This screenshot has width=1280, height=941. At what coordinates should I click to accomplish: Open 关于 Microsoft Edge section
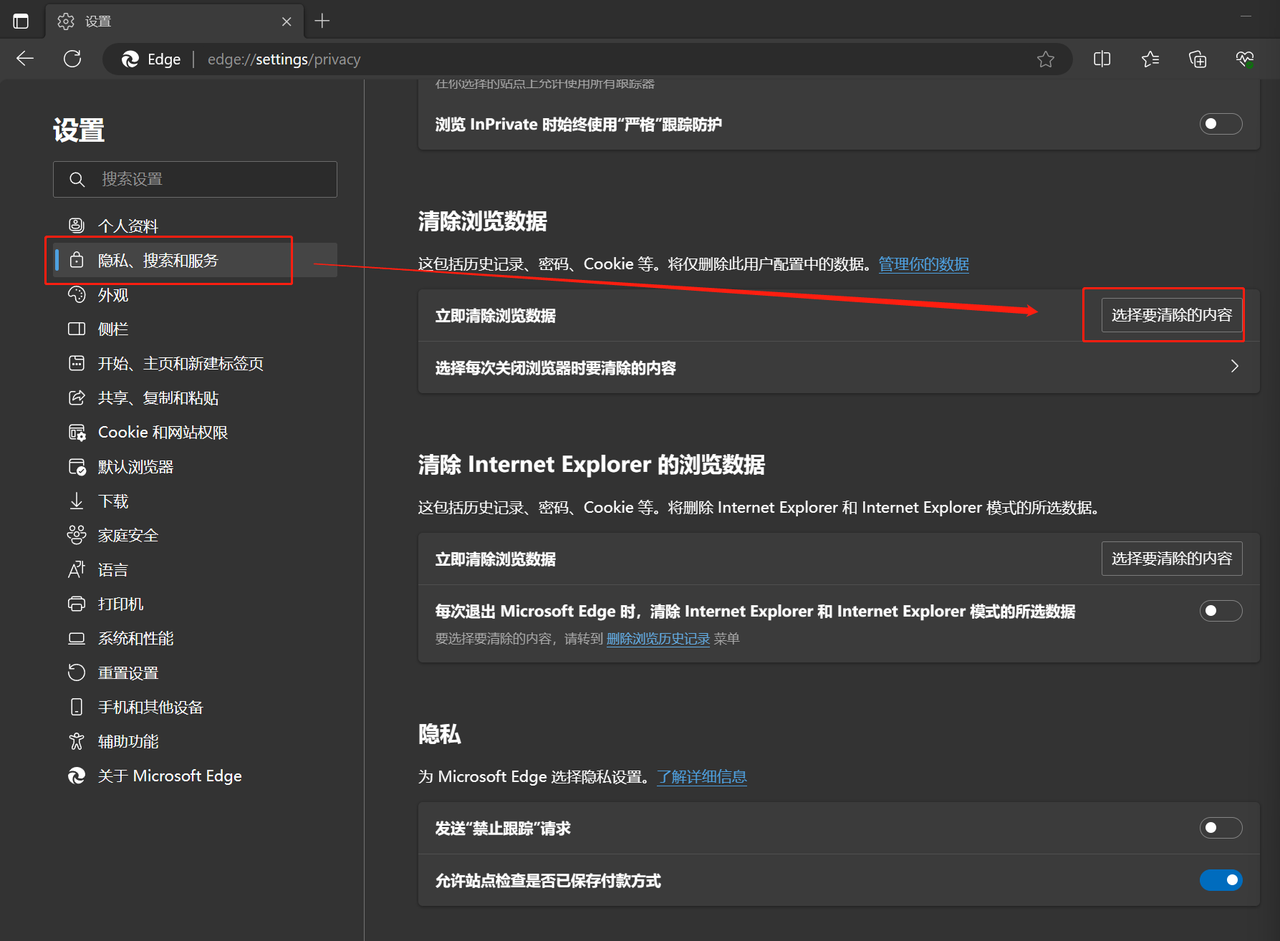click(195, 775)
